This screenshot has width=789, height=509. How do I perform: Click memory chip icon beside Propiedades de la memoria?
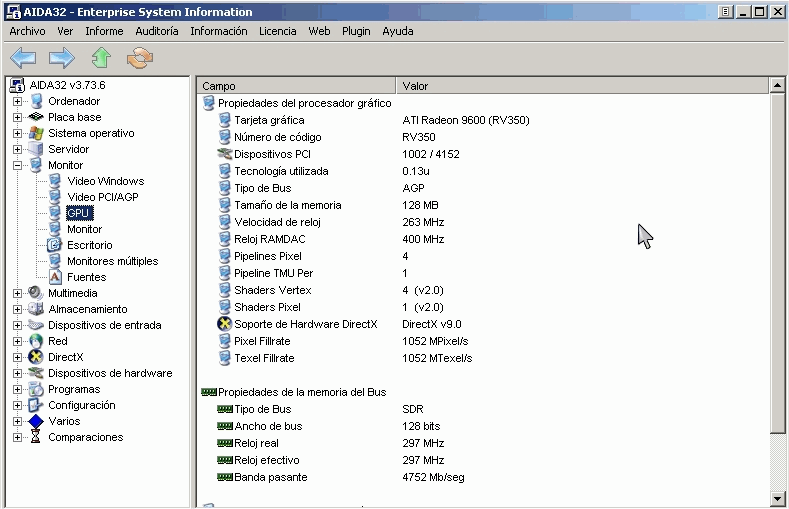point(209,392)
